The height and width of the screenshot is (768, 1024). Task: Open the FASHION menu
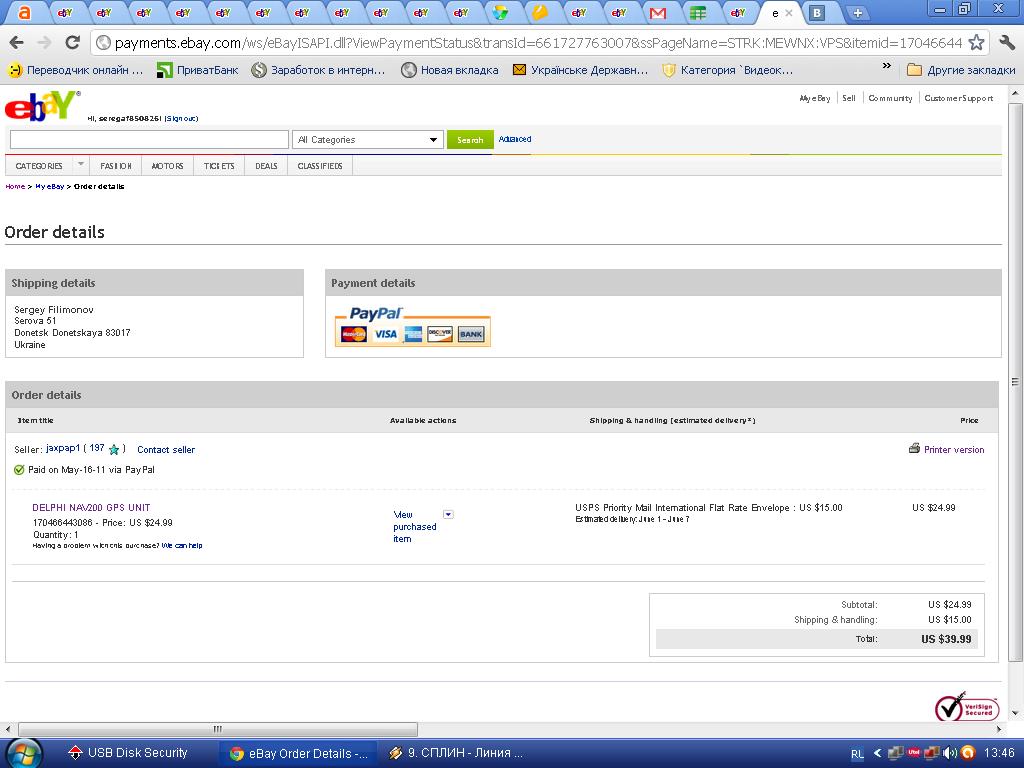click(116, 166)
